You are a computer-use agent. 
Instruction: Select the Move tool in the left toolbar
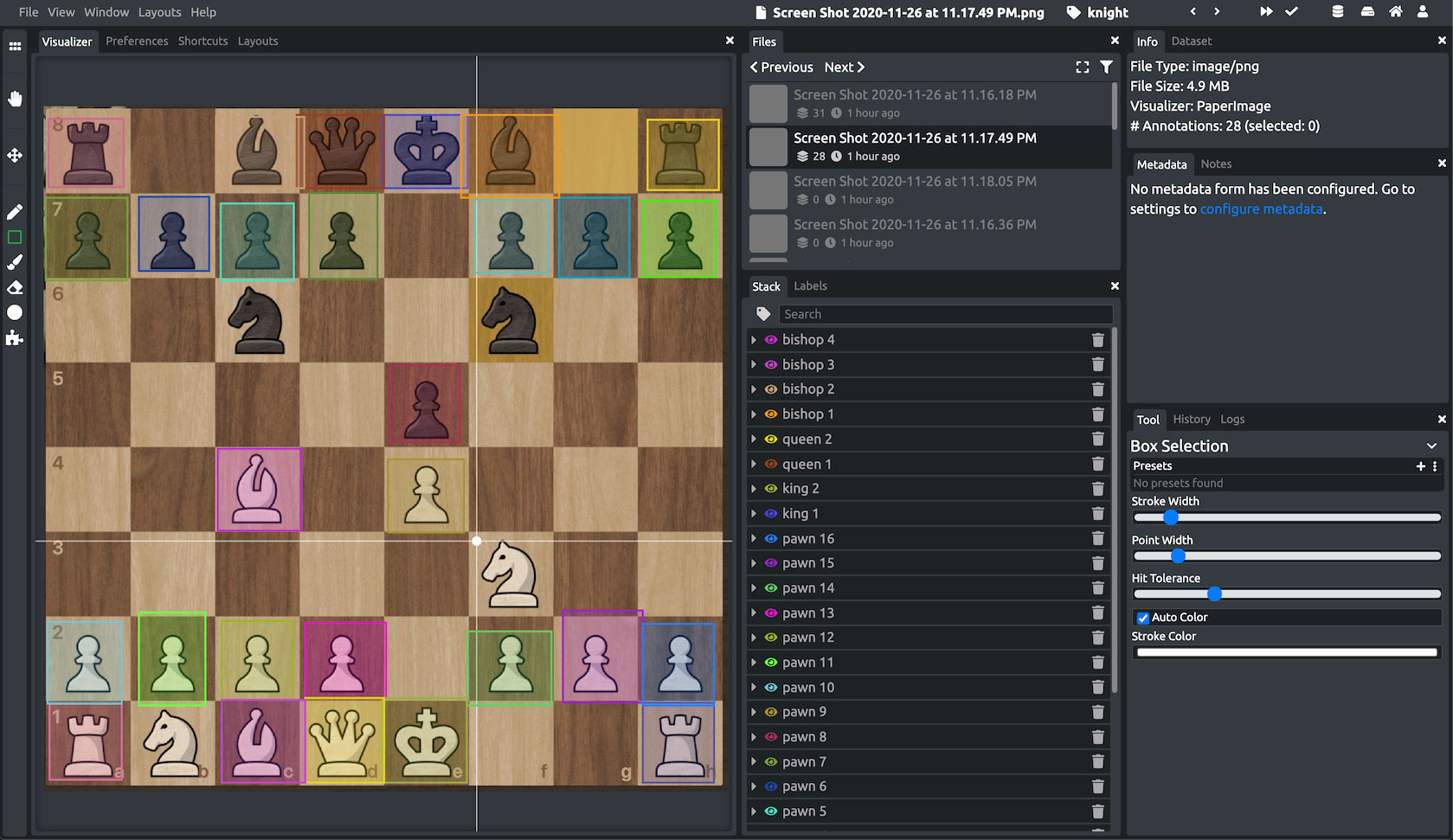tap(15, 155)
